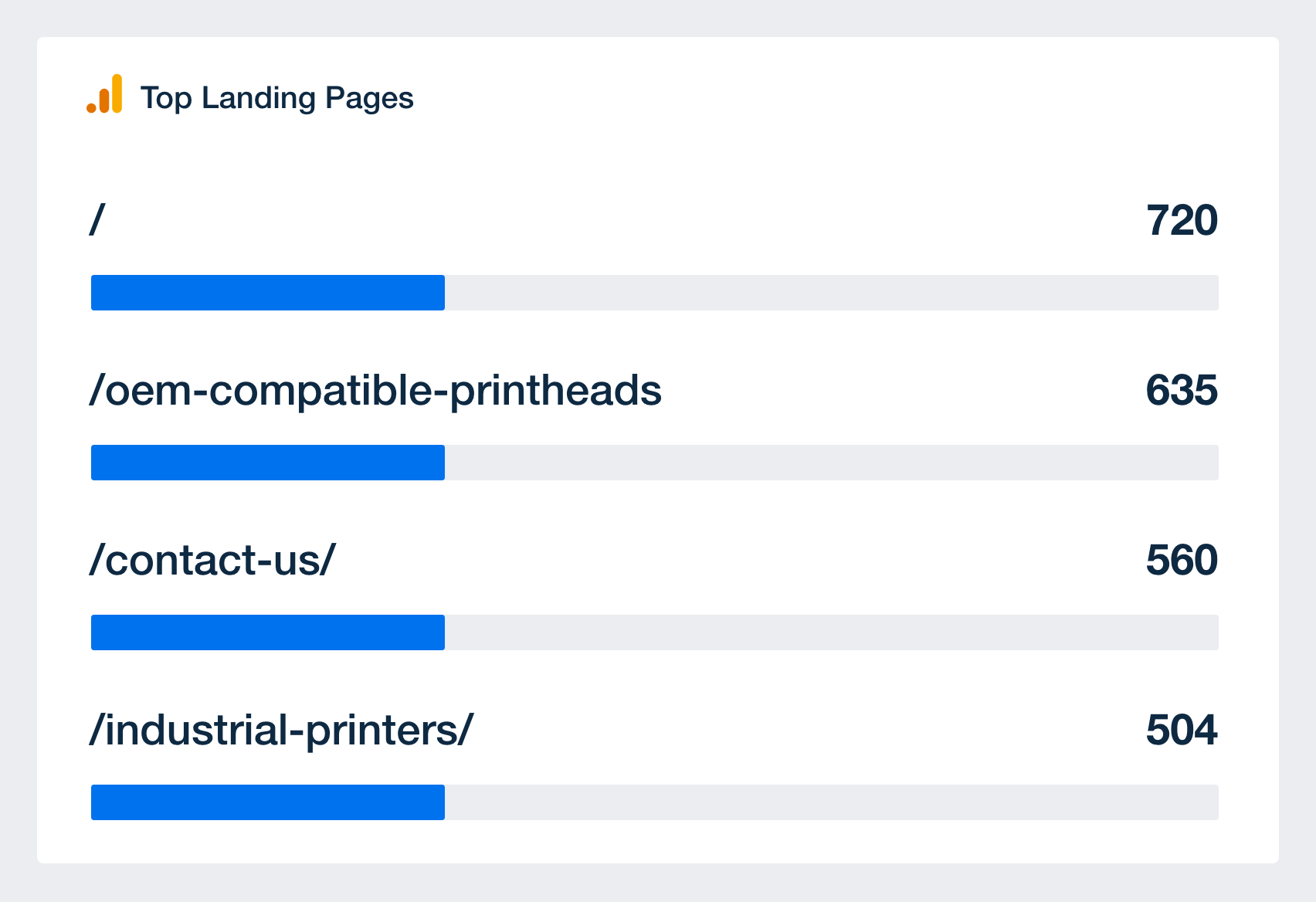Click the blue progress bar under "/"
The width and height of the screenshot is (1316, 902).
point(268,293)
